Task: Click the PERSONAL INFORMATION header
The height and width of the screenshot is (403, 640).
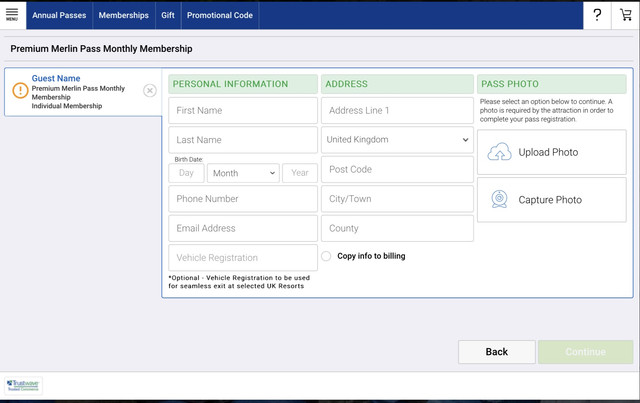Action: [x=243, y=84]
